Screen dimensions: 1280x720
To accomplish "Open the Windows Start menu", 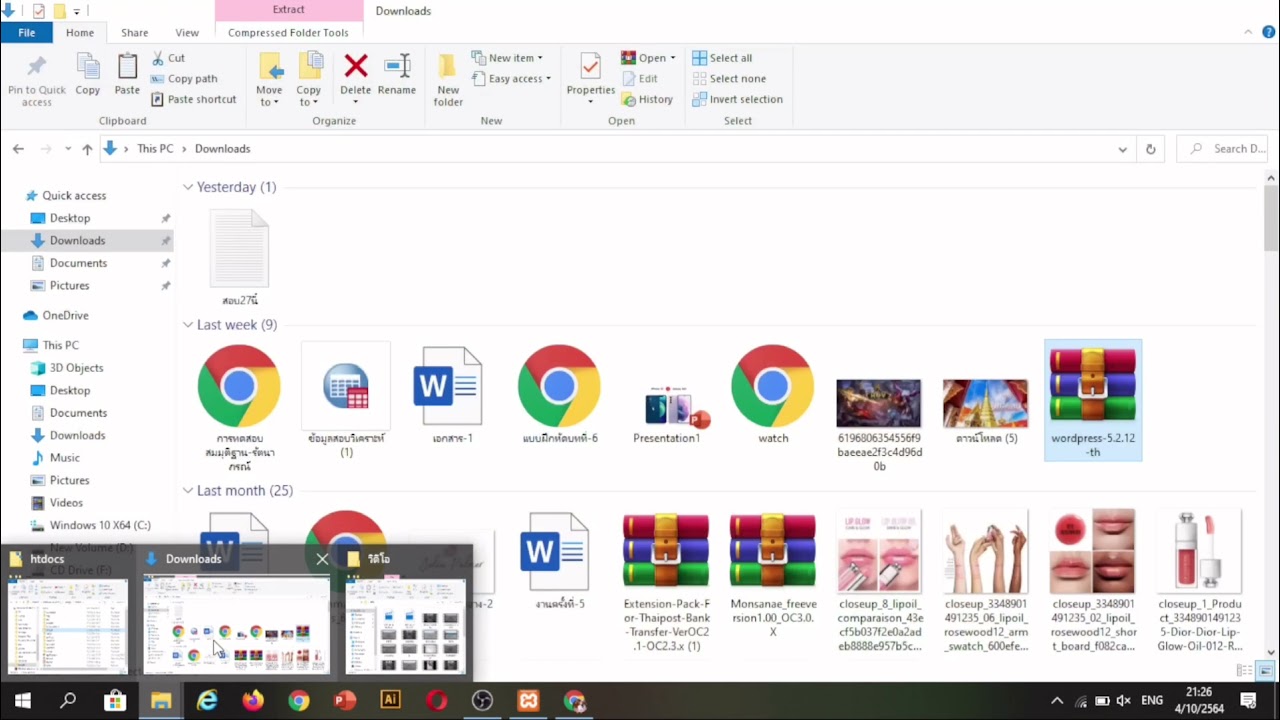I will pyautogui.click(x=23, y=700).
